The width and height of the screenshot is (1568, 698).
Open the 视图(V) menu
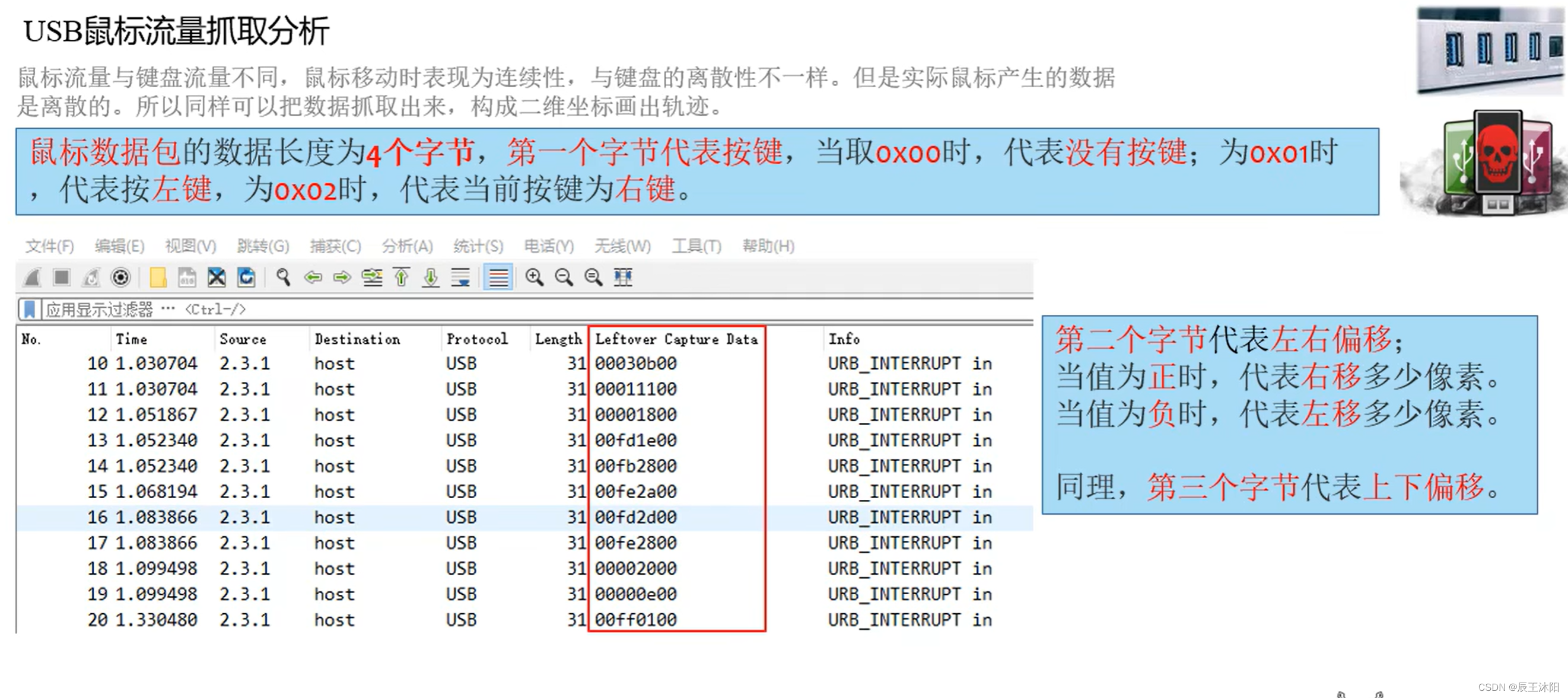[190, 247]
